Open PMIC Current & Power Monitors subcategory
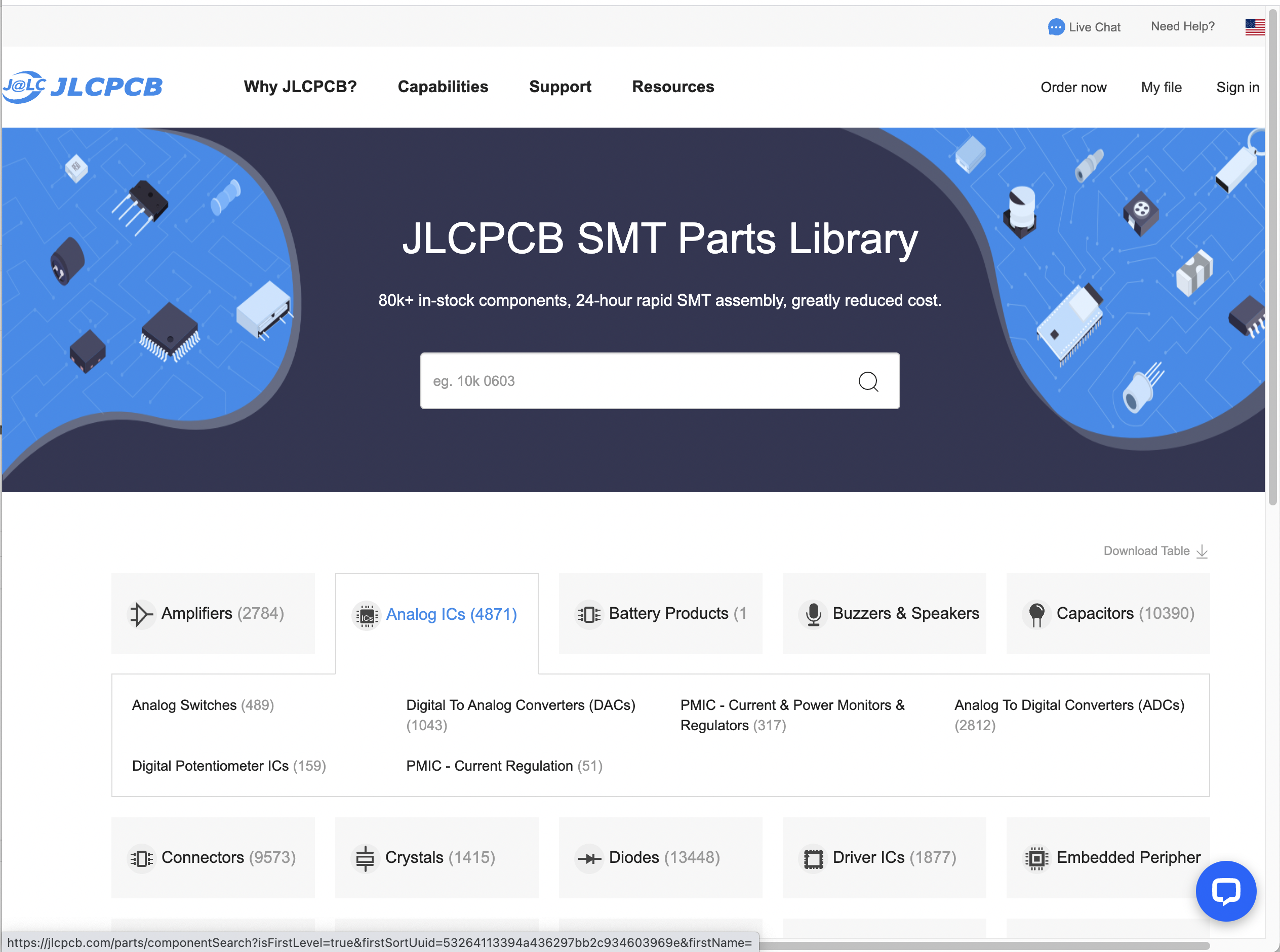This screenshot has width=1280, height=952. 792,715
